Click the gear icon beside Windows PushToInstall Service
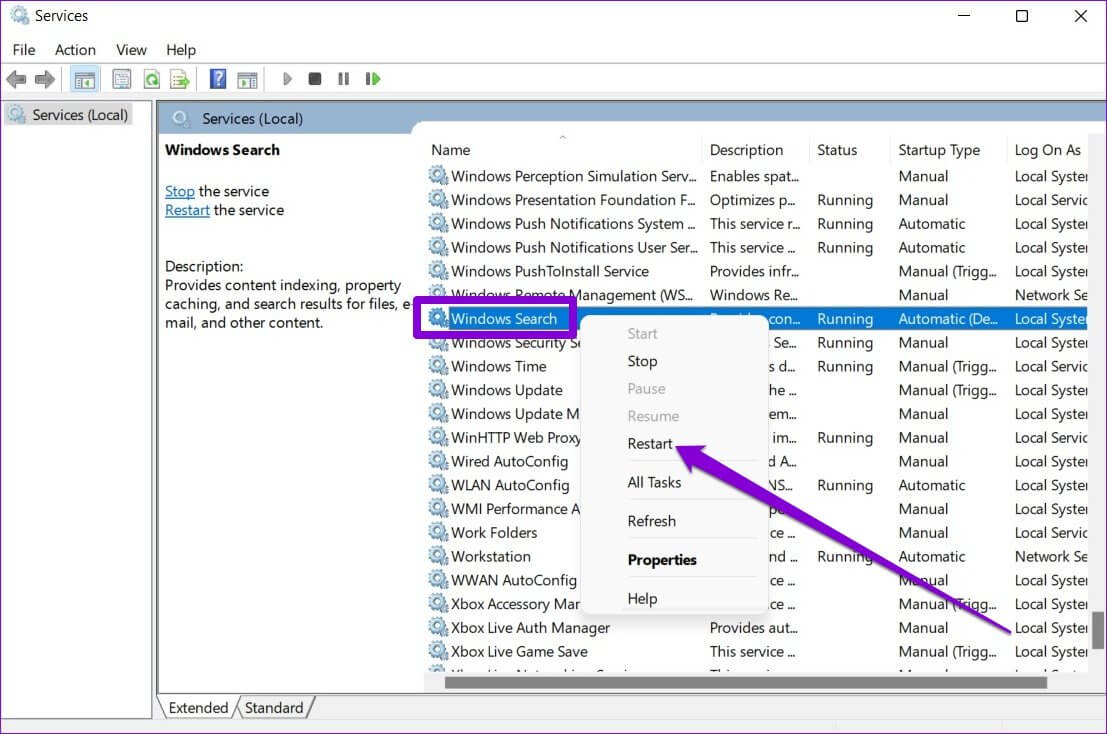 coord(438,270)
